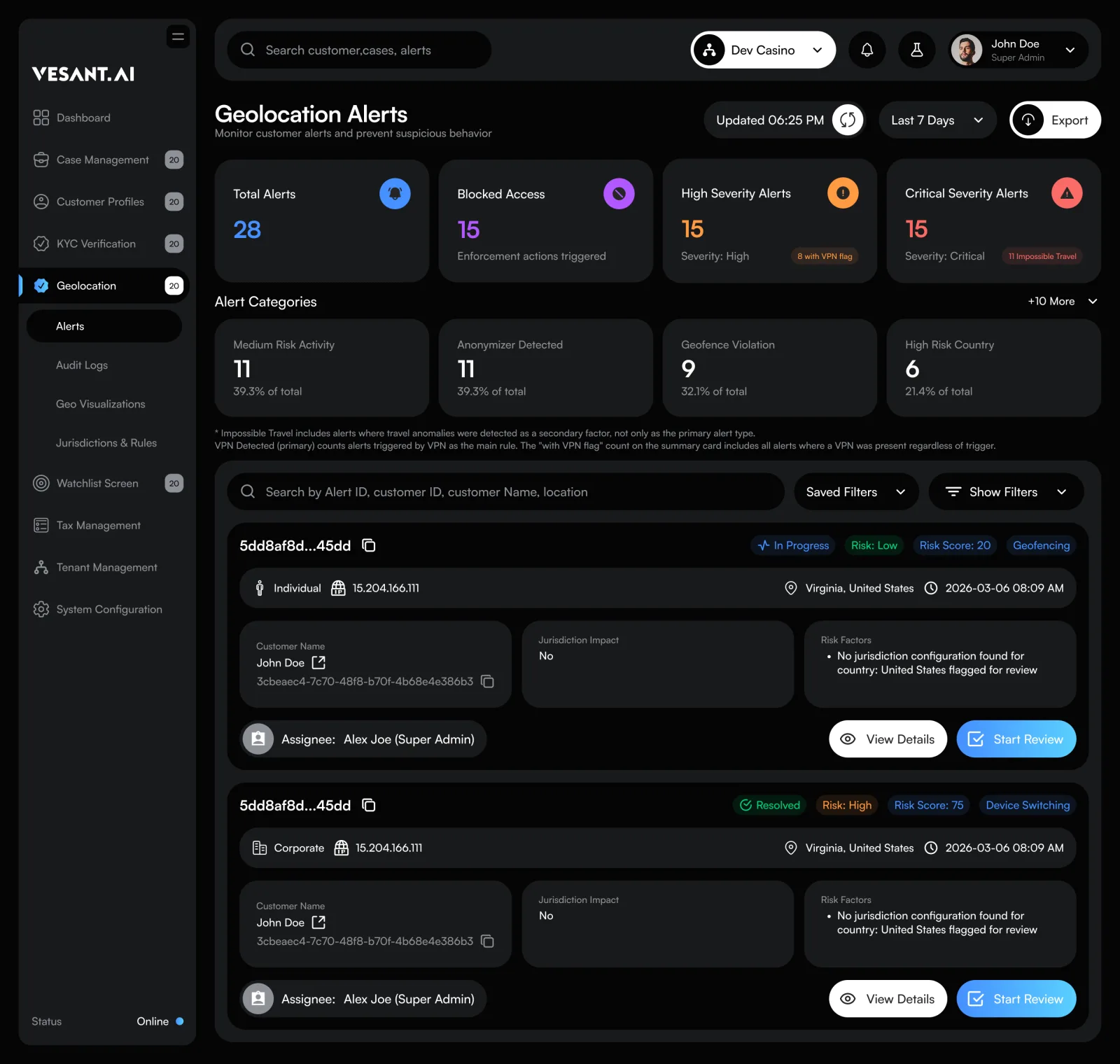
Task: View Details of the In Progress alert
Action: point(888,738)
